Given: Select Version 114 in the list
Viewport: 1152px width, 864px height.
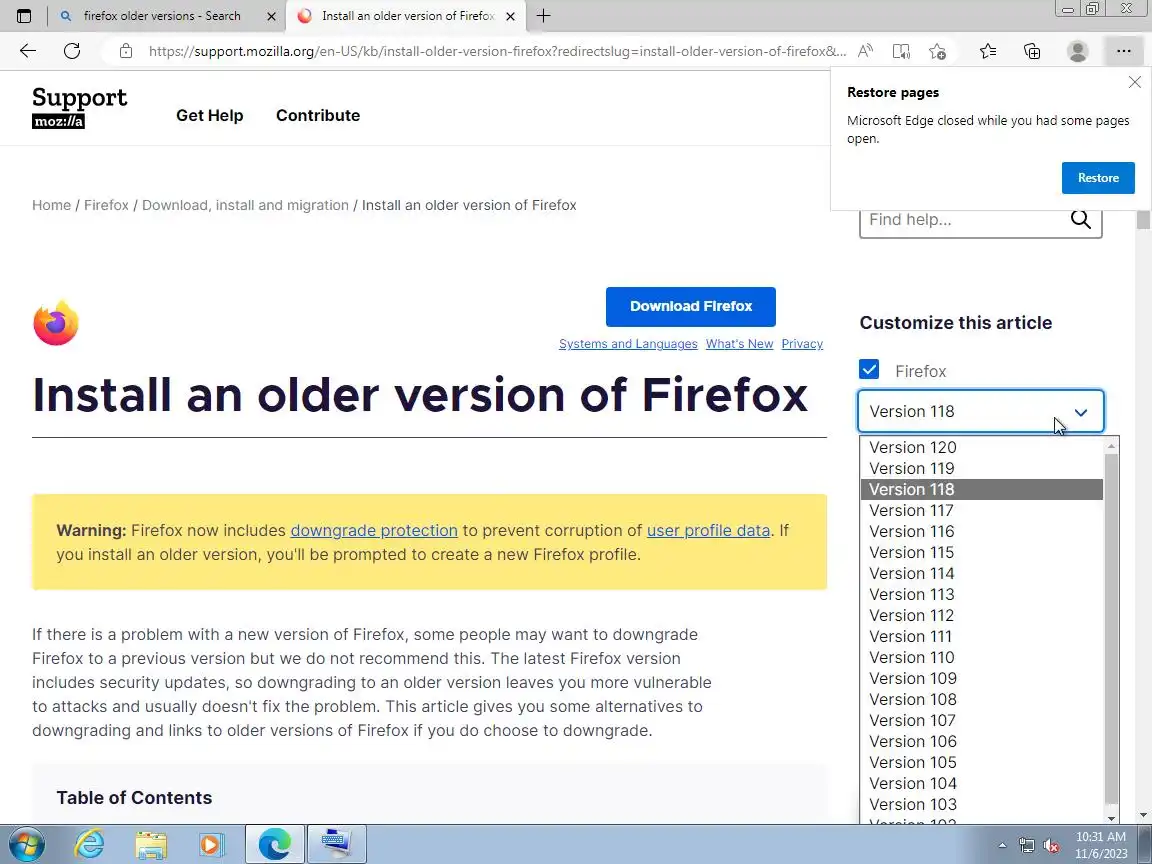Looking at the screenshot, I should tap(982, 574).
